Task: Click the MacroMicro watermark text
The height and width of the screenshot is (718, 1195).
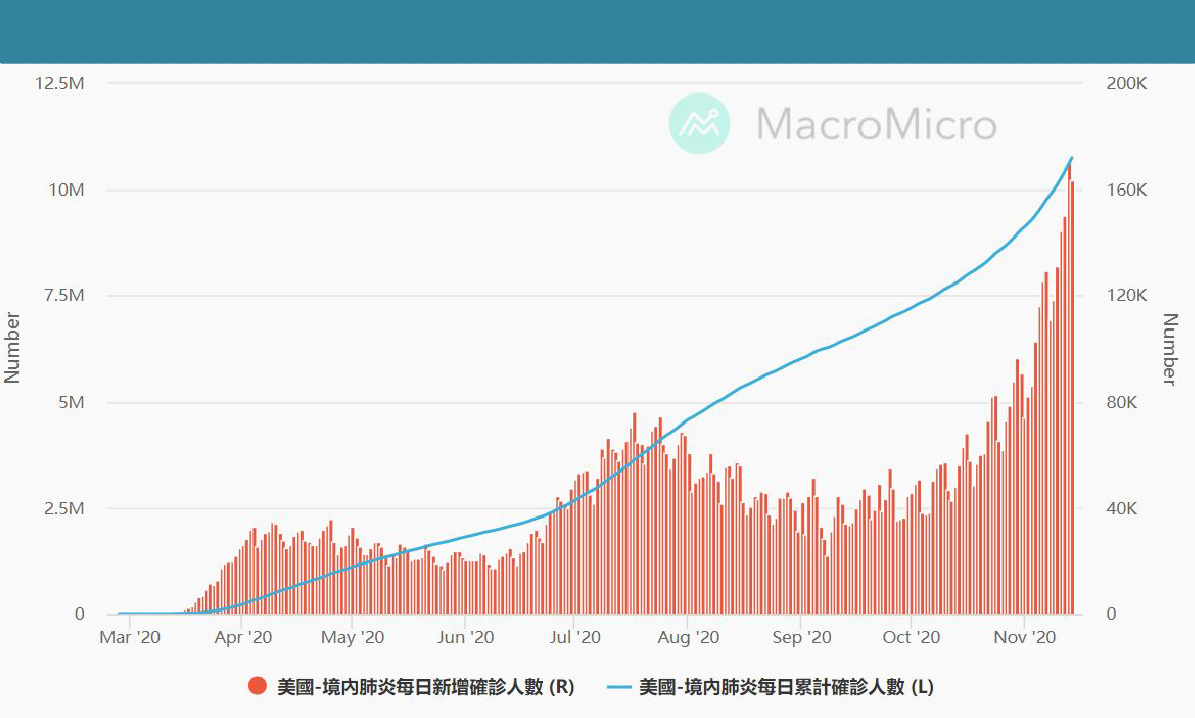Action: click(876, 124)
